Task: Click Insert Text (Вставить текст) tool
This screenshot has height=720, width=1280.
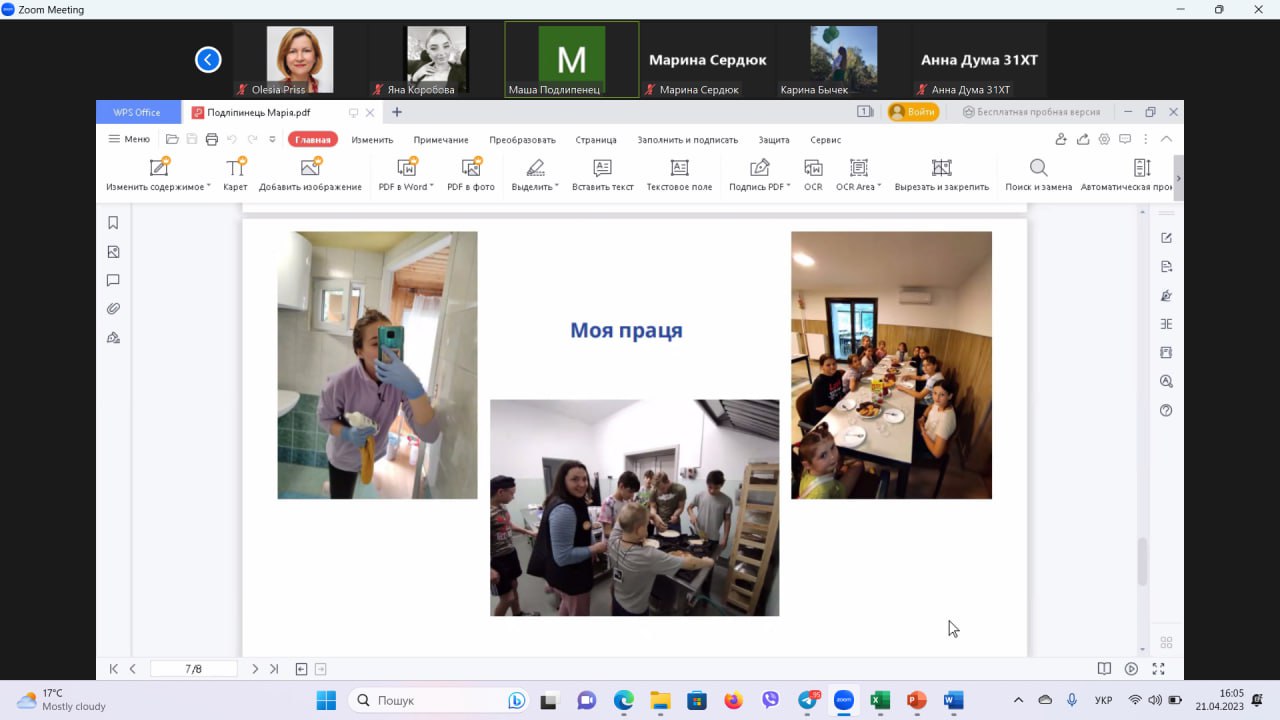Action: (x=602, y=174)
